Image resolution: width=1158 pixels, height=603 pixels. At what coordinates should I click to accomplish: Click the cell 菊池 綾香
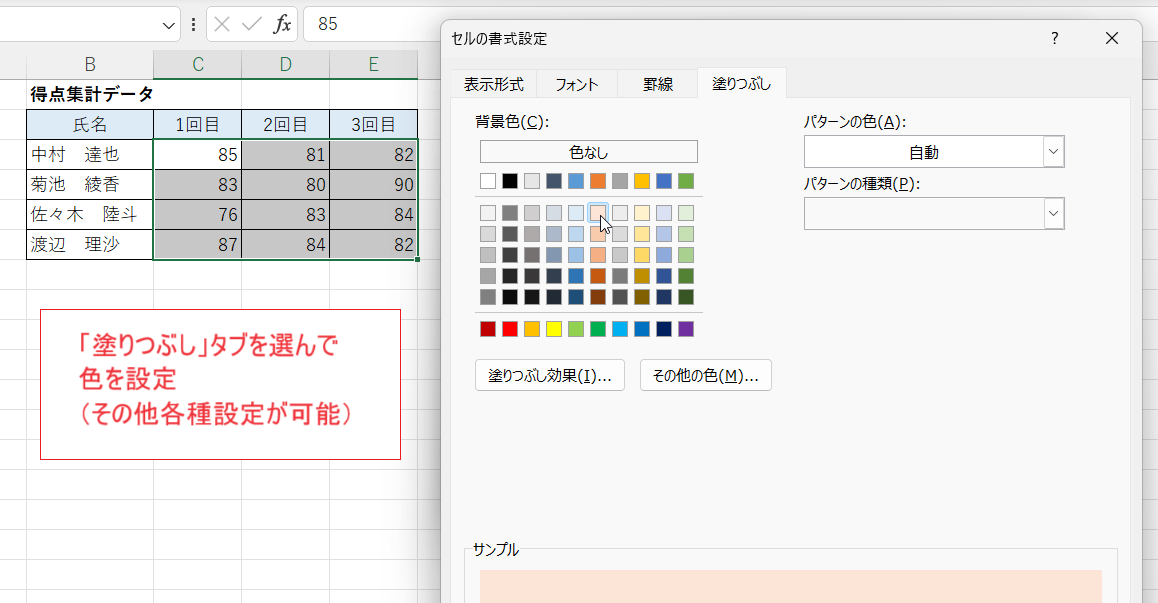coord(90,185)
